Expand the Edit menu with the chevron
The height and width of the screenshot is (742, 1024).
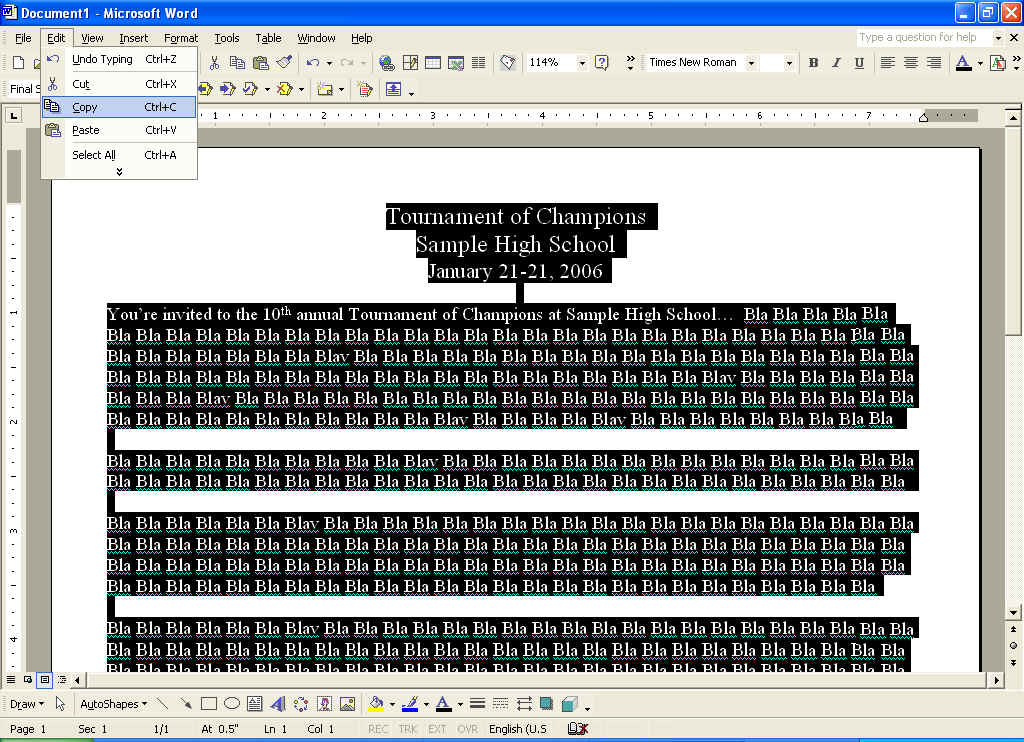click(x=119, y=172)
